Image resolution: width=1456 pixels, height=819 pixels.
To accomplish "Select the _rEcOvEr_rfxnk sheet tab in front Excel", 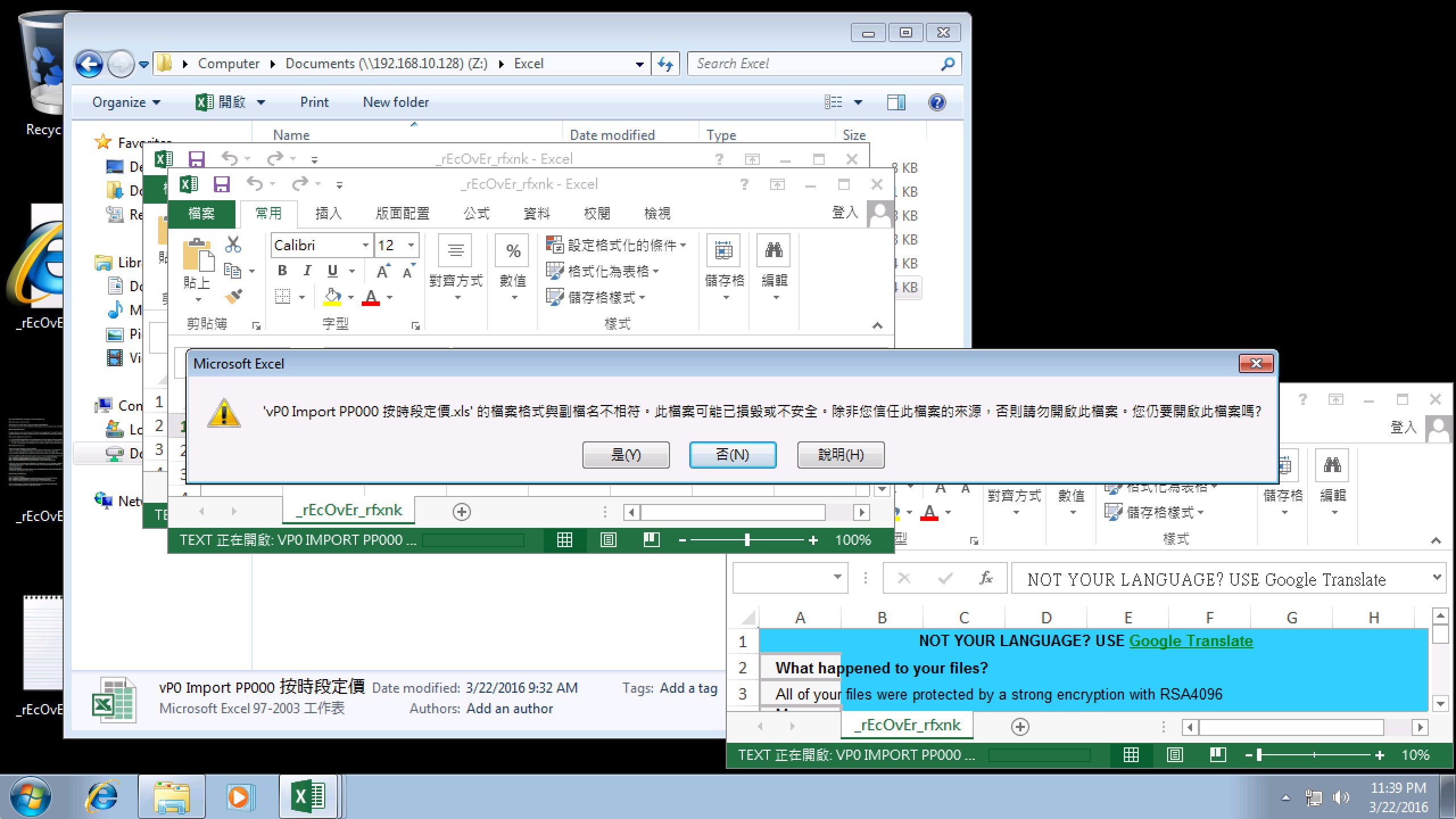I will (349, 510).
